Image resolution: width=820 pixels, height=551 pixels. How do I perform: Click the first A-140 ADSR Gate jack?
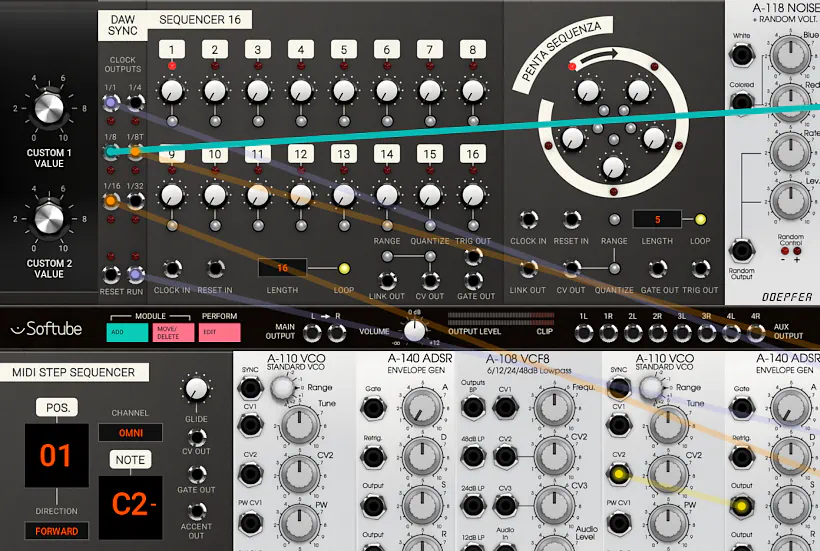coord(373,408)
